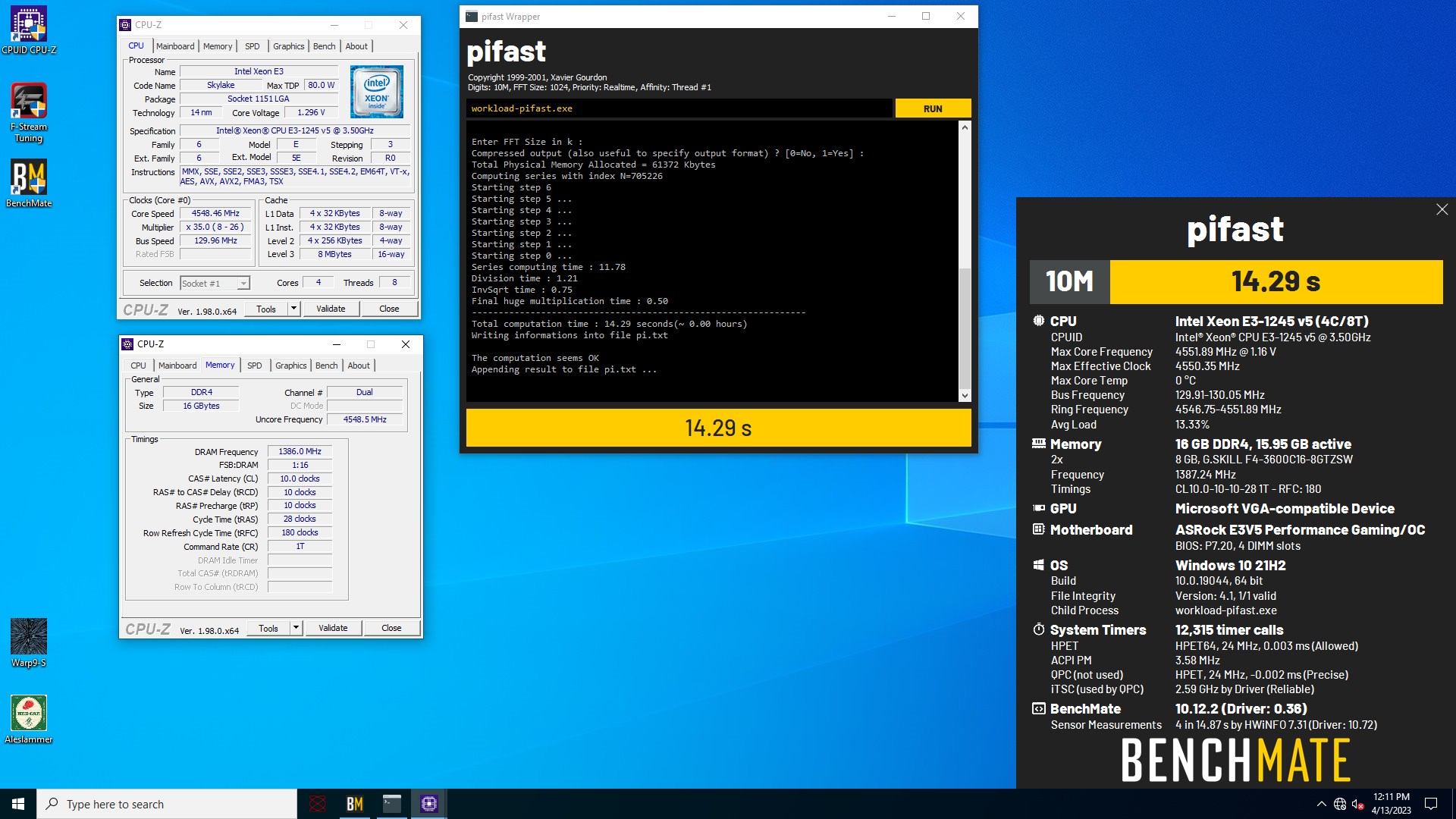Open the muted volume icon in system tray
This screenshot has height=819, width=1456.
(1358, 804)
